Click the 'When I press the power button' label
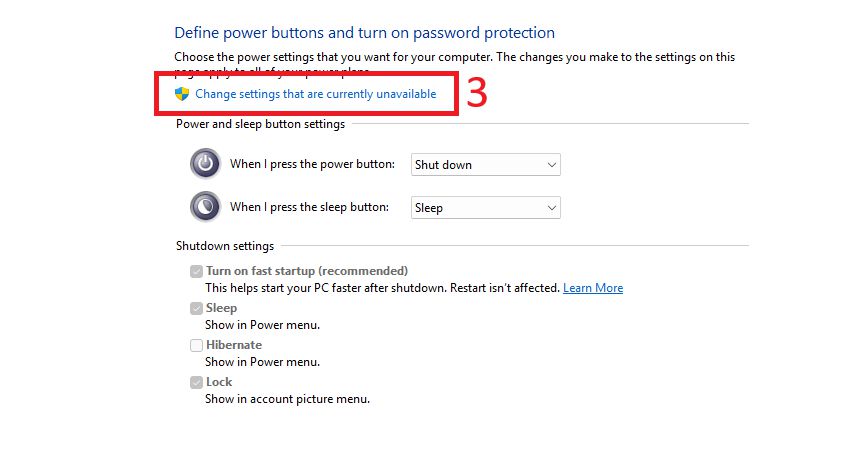This screenshot has height=466, width=853. pyautogui.click(x=312, y=164)
